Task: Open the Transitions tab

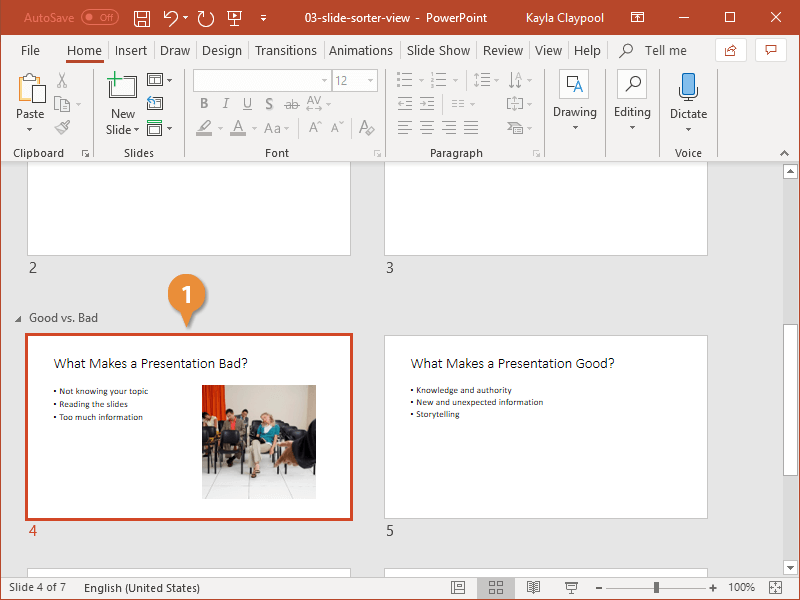Action: pos(285,50)
